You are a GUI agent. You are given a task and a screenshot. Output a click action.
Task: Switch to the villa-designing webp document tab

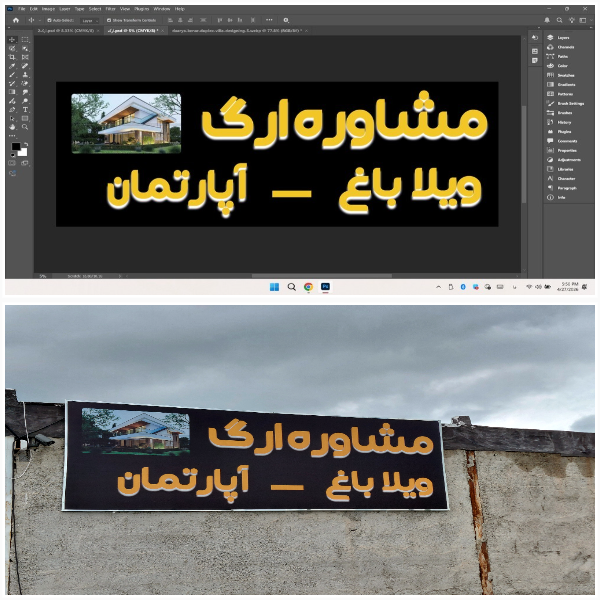pyautogui.click(x=236, y=31)
